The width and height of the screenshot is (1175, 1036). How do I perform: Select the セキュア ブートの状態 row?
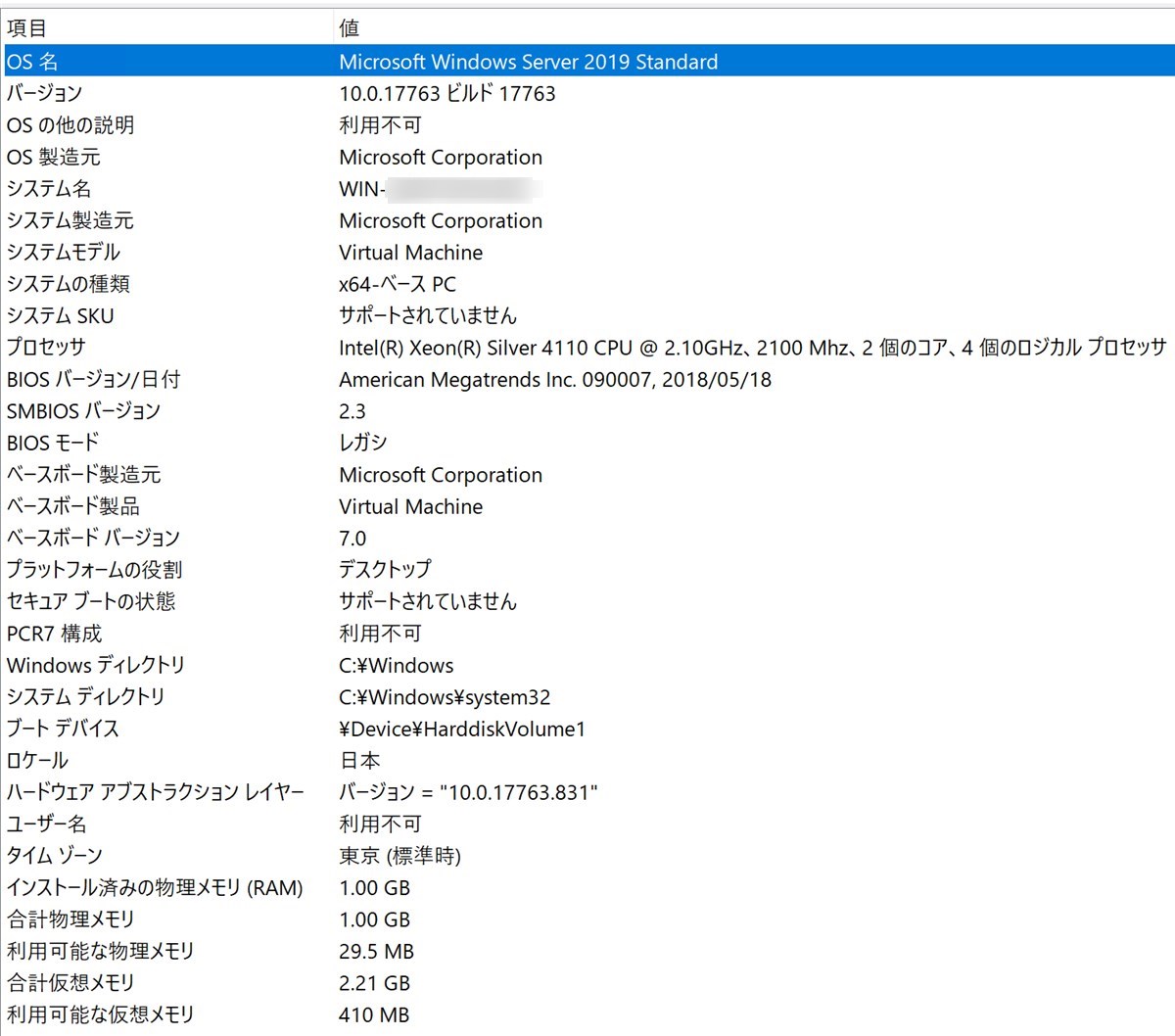click(x=587, y=601)
